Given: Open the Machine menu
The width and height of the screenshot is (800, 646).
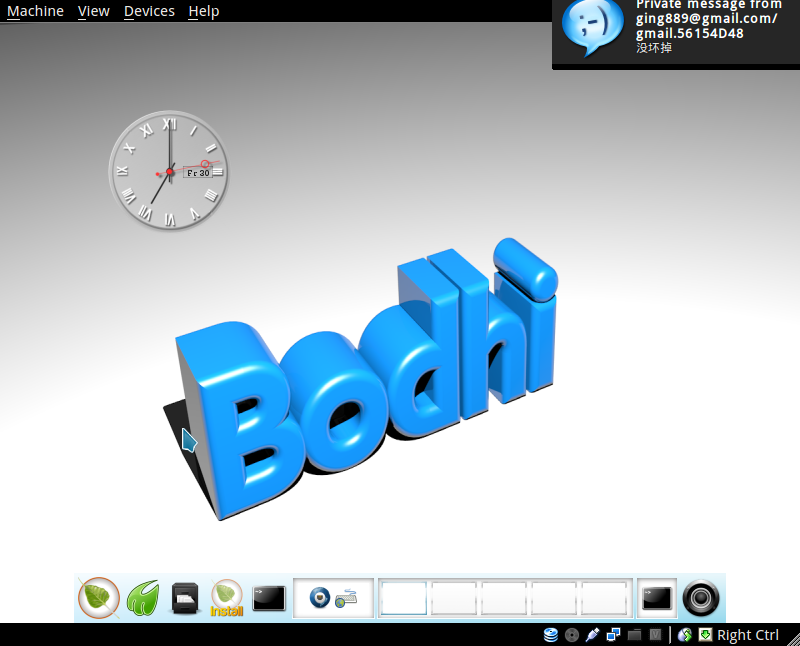Looking at the screenshot, I should (x=35, y=11).
